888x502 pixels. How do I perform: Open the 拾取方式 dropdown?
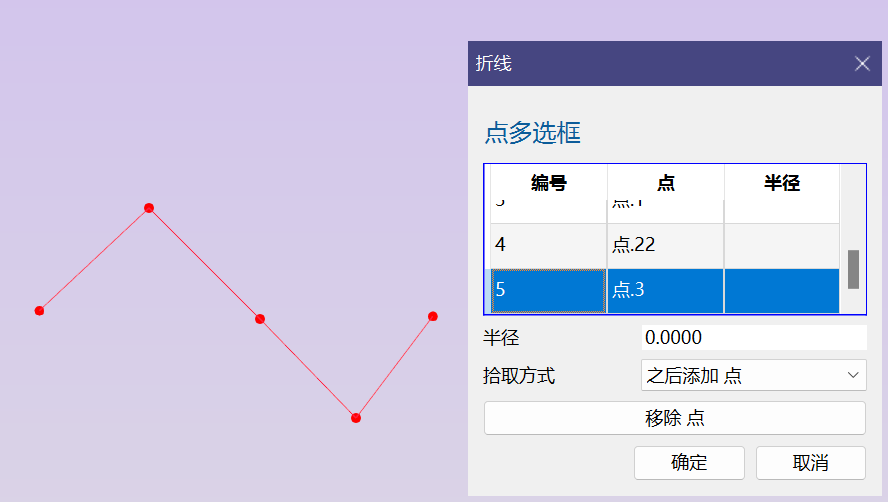pyautogui.click(x=752, y=376)
